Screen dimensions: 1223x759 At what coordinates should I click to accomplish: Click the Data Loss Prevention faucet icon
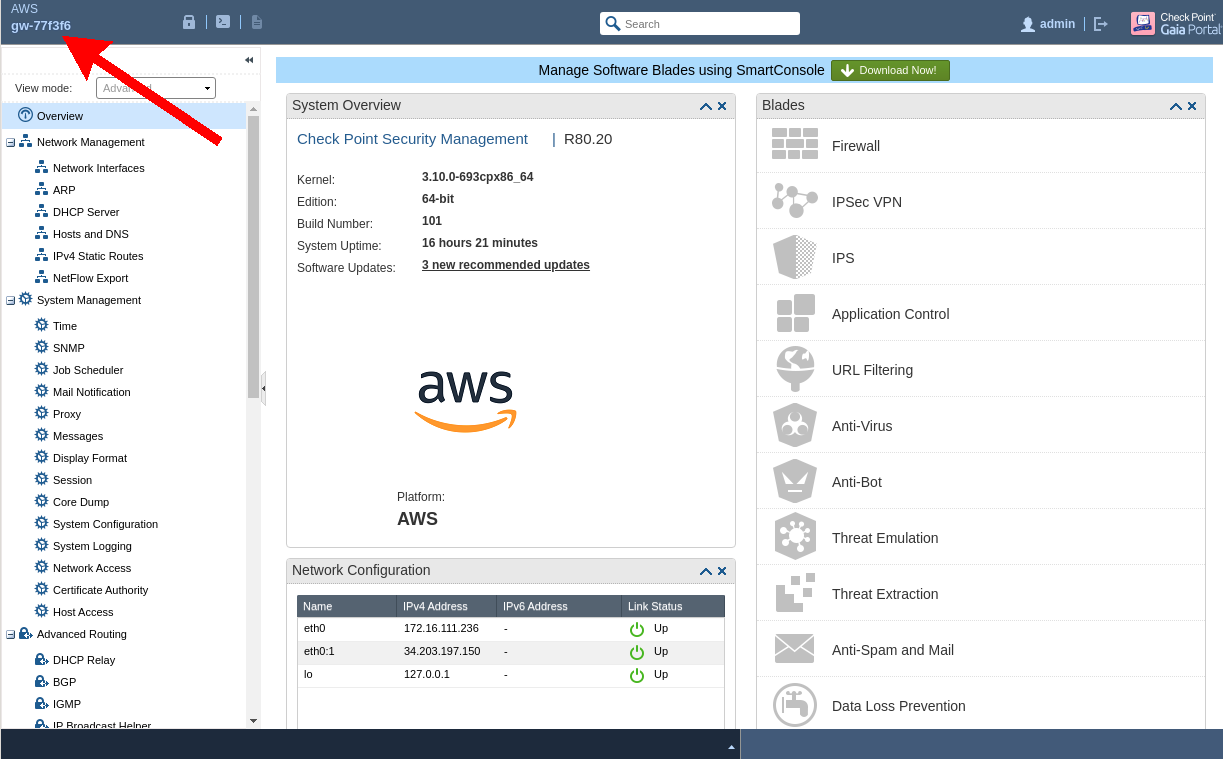[795, 705]
